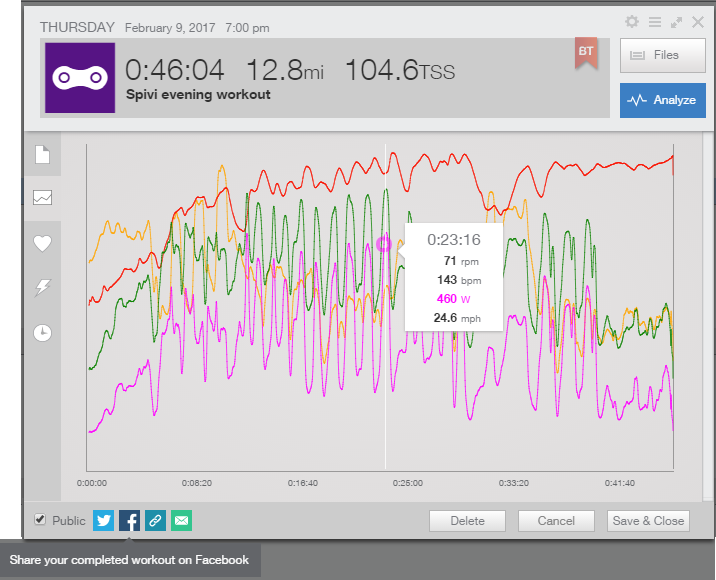This screenshot has height=580, width=716.
Task: Share workout via Twitter icon
Action: tap(104, 520)
